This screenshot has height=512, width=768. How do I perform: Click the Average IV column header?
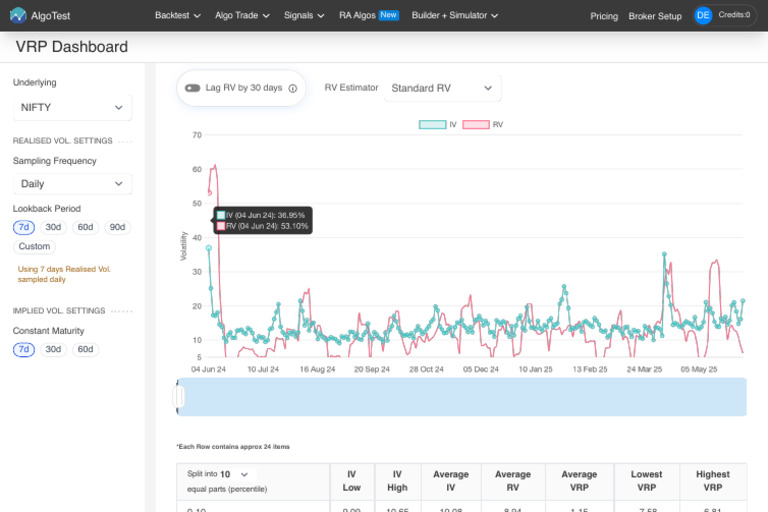pyautogui.click(x=451, y=481)
